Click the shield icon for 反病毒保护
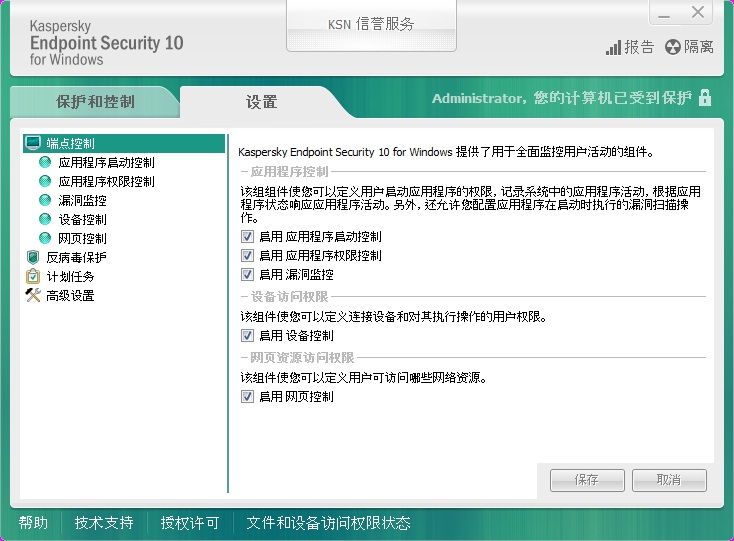 (x=33, y=257)
